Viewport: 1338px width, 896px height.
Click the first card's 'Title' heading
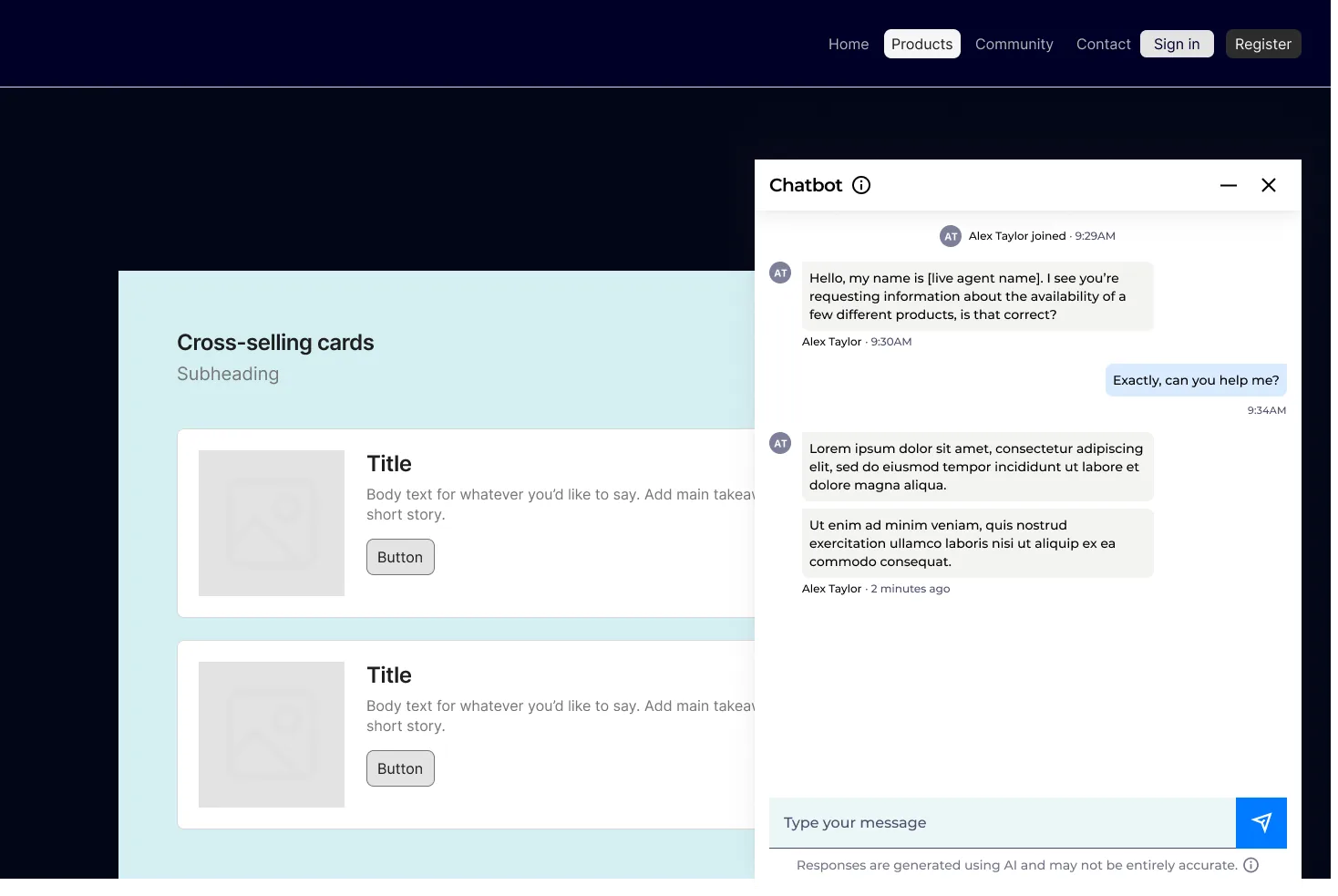coord(389,464)
